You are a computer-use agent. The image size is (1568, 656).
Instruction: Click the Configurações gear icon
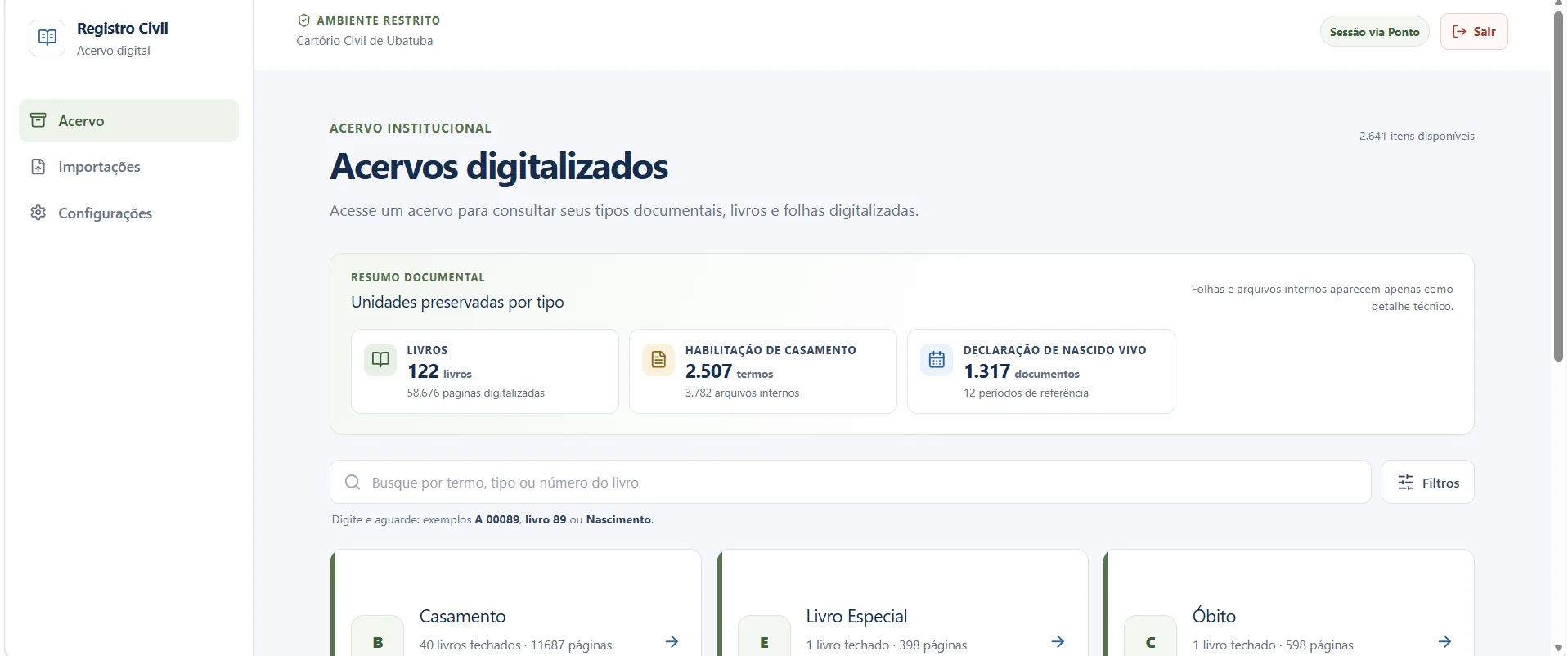pos(38,213)
